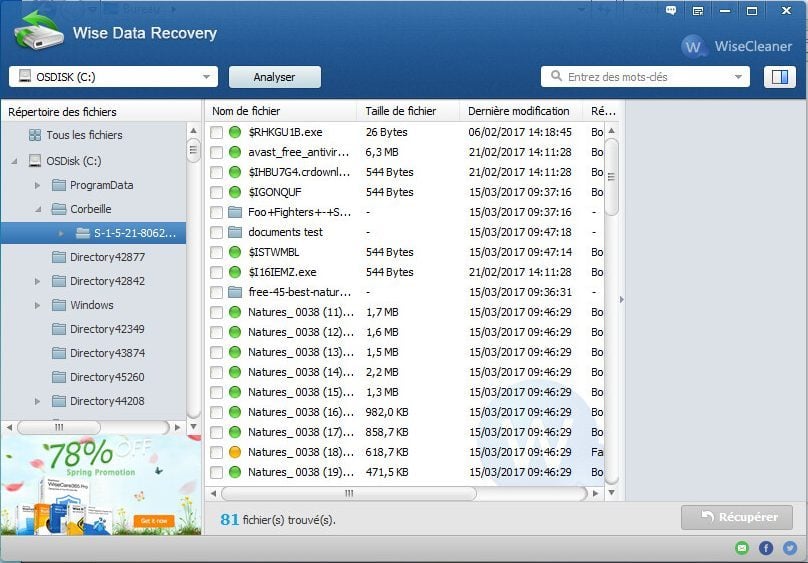
Task: Click the folder icon of Foo+Fighters row
Action: pos(235,212)
